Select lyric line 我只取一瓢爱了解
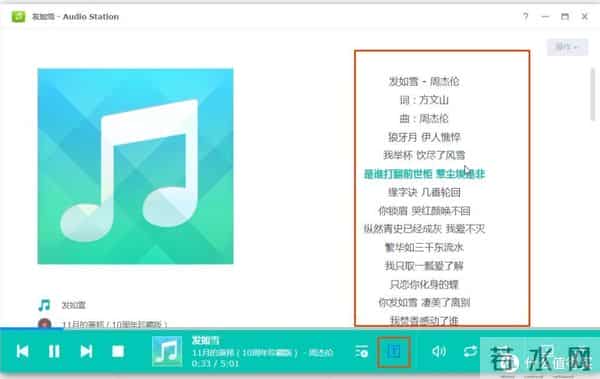The image size is (600, 379). click(424, 266)
